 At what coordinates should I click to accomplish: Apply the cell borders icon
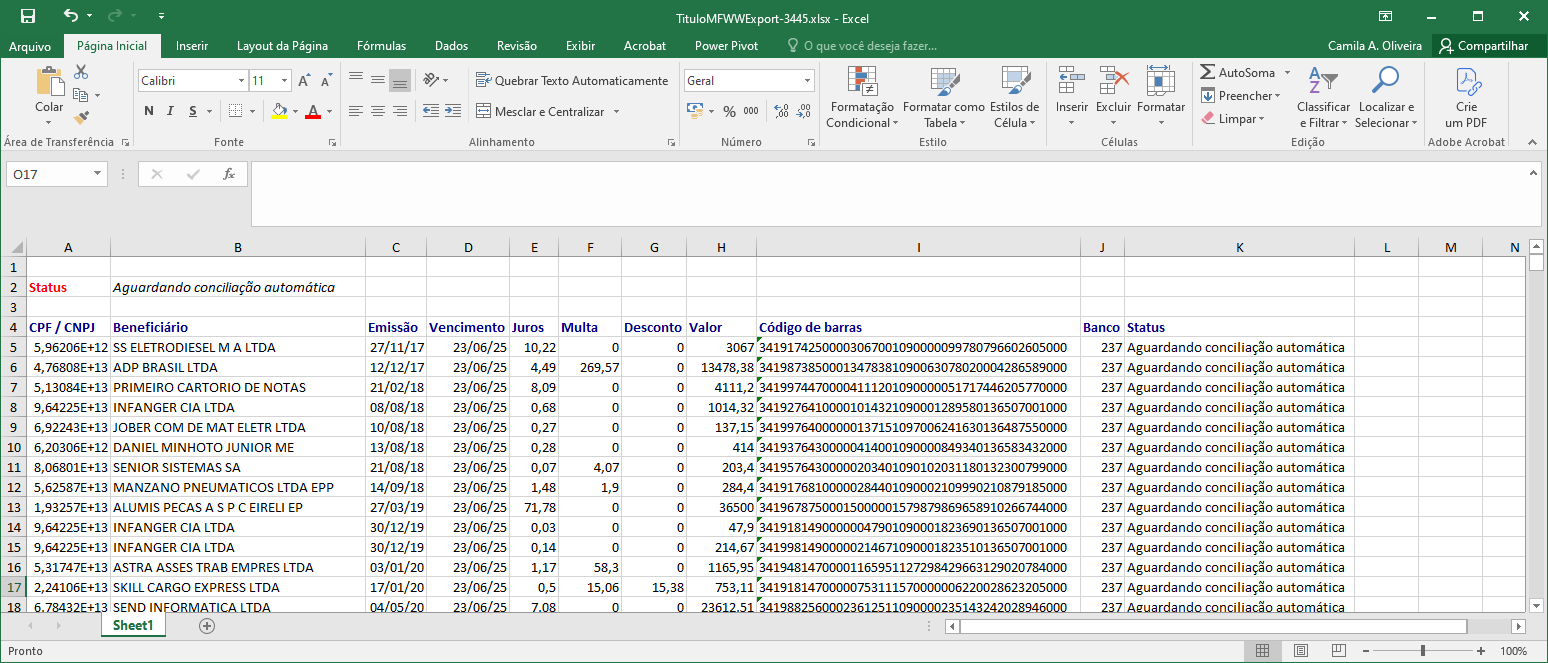[x=235, y=111]
